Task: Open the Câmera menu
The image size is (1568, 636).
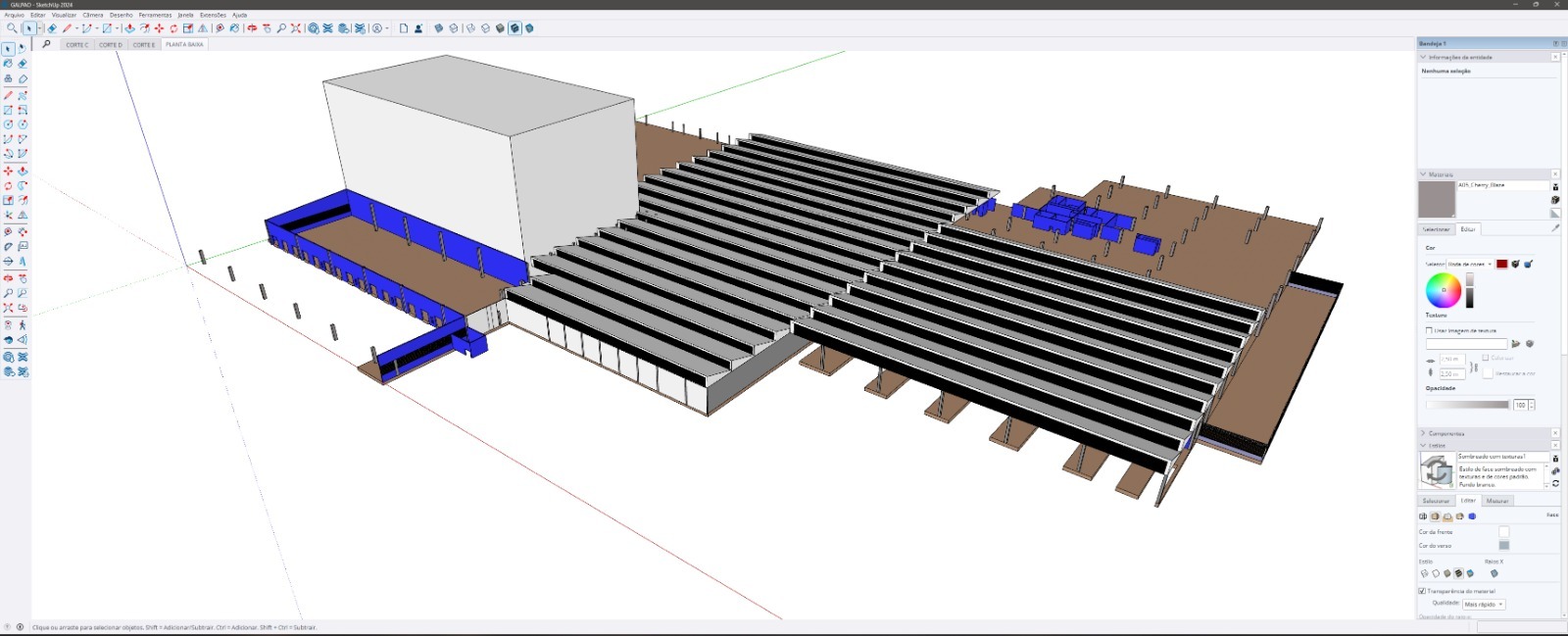Action: [x=93, y=15]
